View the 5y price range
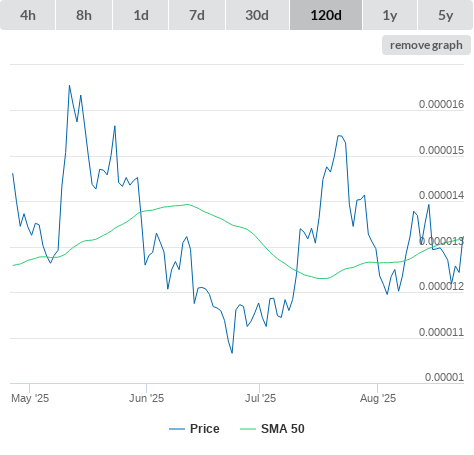The width and height of the screenshot is (474, 455). 445,15
